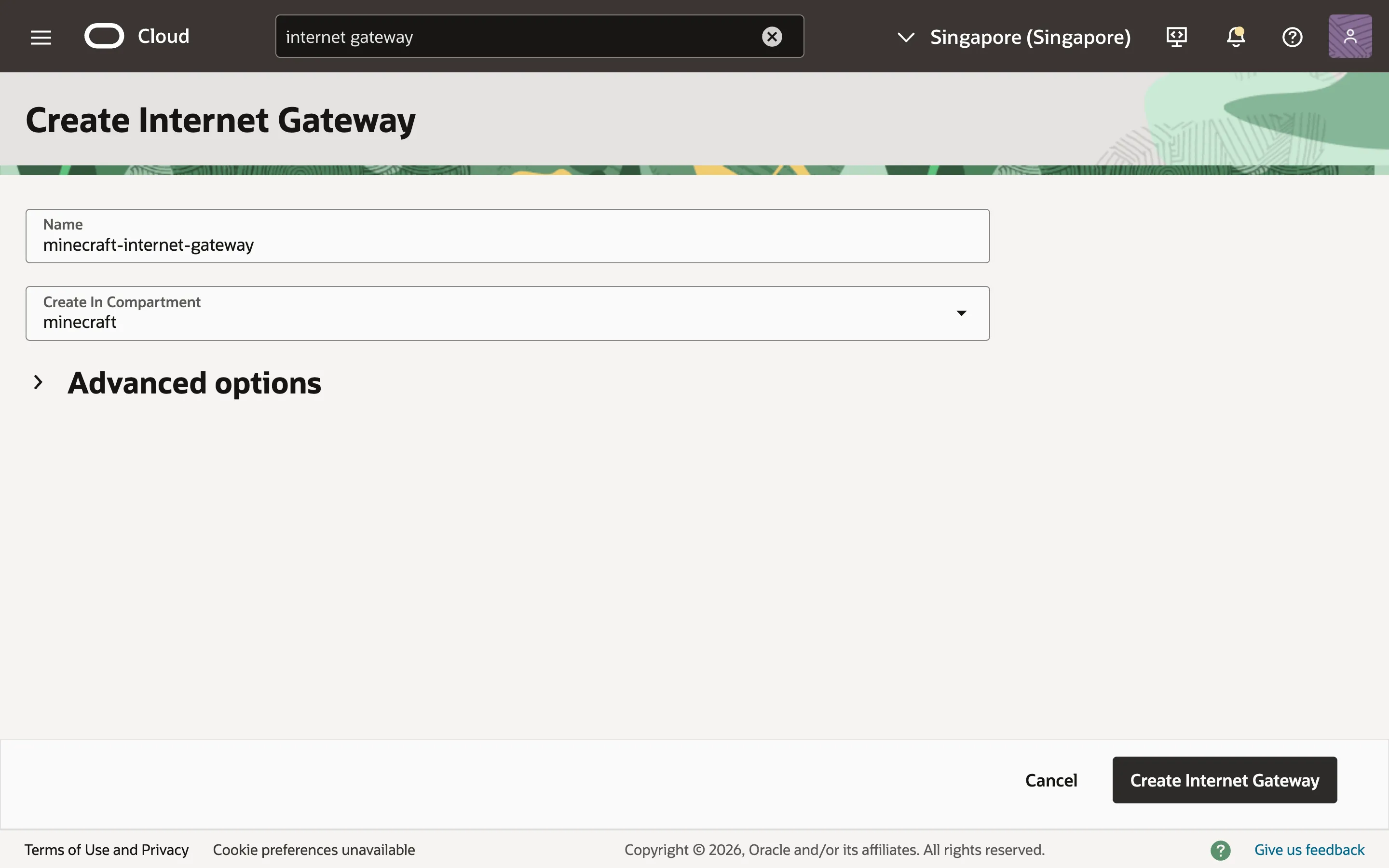Open the help menu
The width and height of the screenshot is (1389, 868).
1293,36
